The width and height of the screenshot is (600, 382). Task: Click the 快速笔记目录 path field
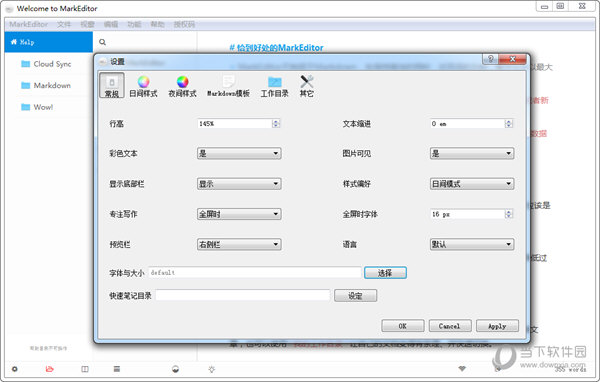click(243, 295)
